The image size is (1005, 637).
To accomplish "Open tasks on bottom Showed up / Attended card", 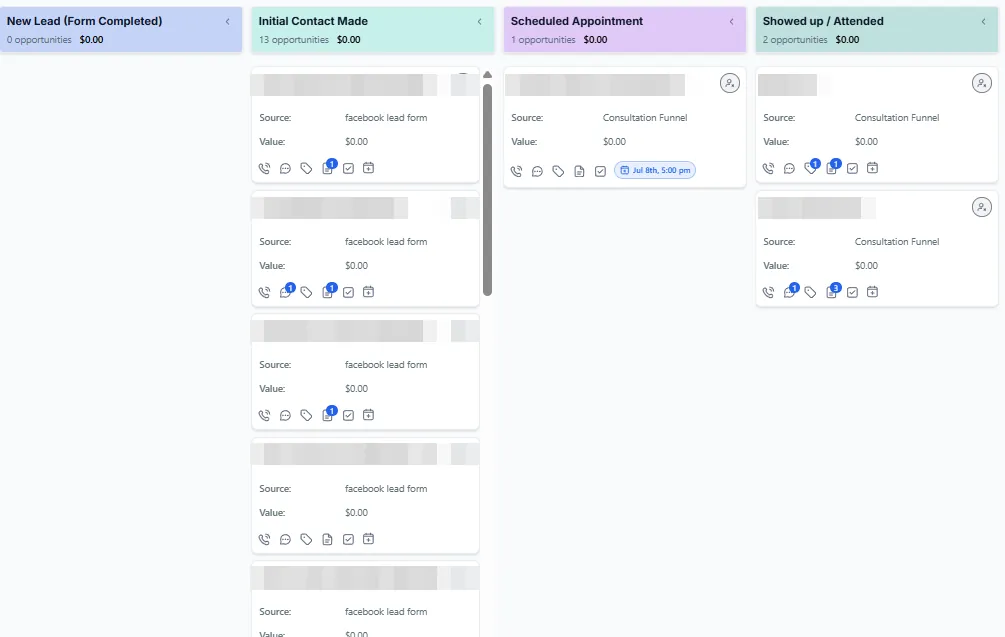I will pos(852,292).
